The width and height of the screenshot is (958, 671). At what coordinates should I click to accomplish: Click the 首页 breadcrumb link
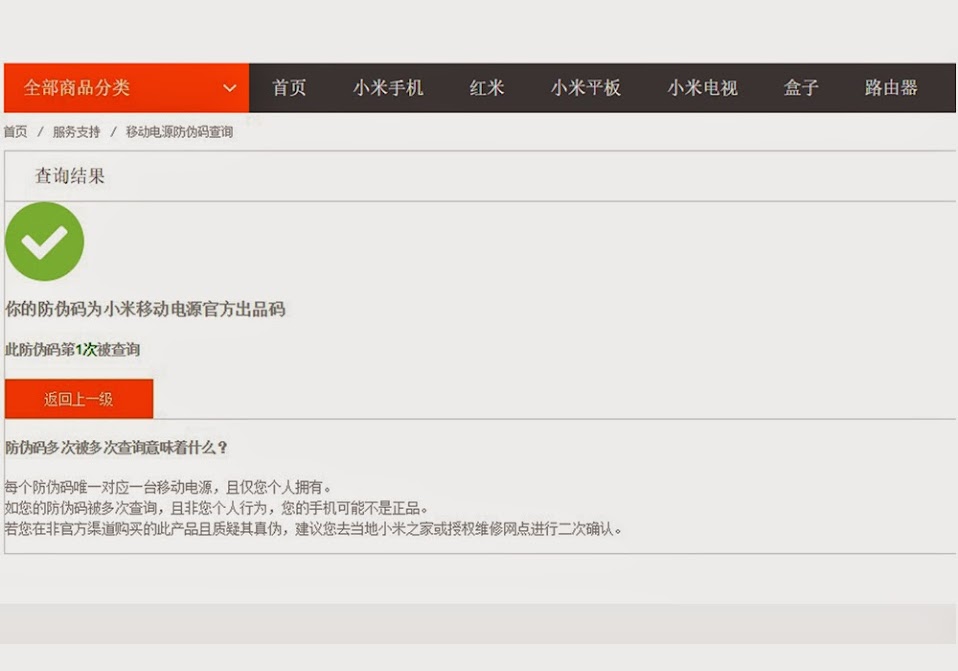pos(15,131)
